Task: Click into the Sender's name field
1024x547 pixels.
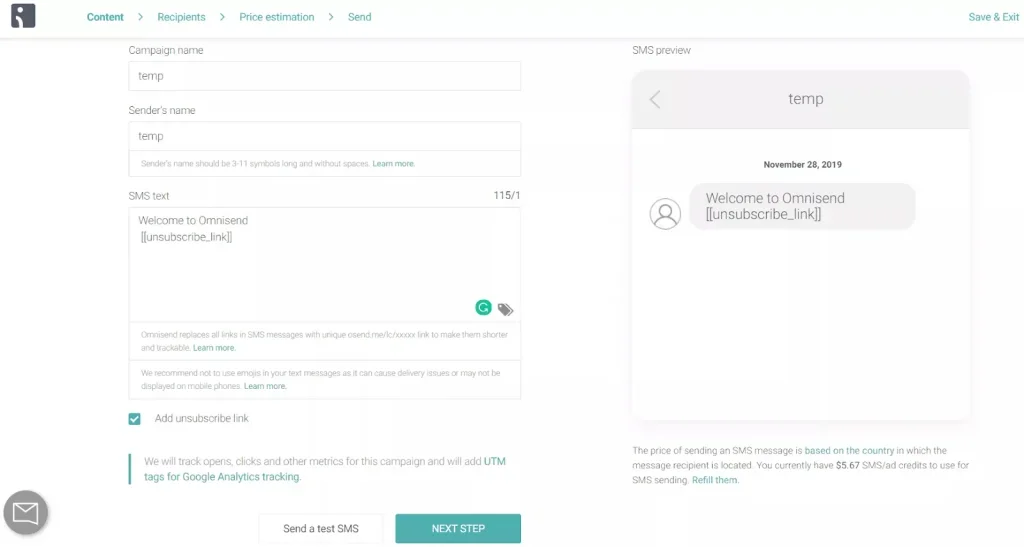Action: pos(324,136)
